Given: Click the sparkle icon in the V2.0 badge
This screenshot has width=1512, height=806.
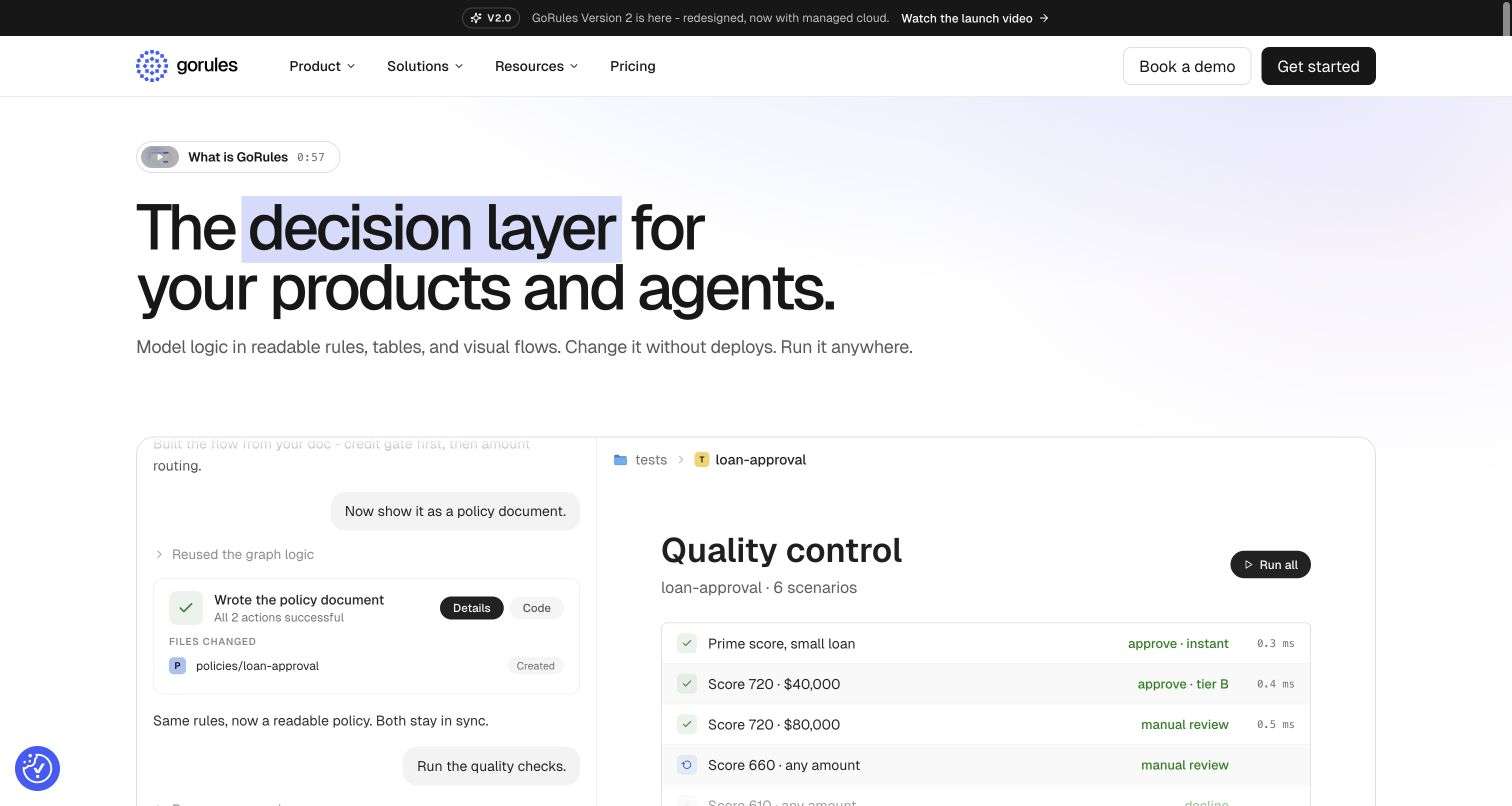Looking at the screenshot, I should pos(476,18).
